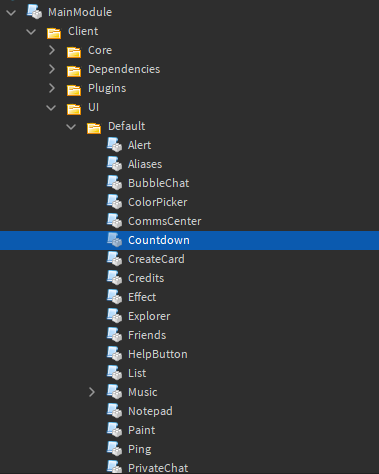Click the MainModule module script icon
This screenshot has height=474, width=379.
coord(34,12)
